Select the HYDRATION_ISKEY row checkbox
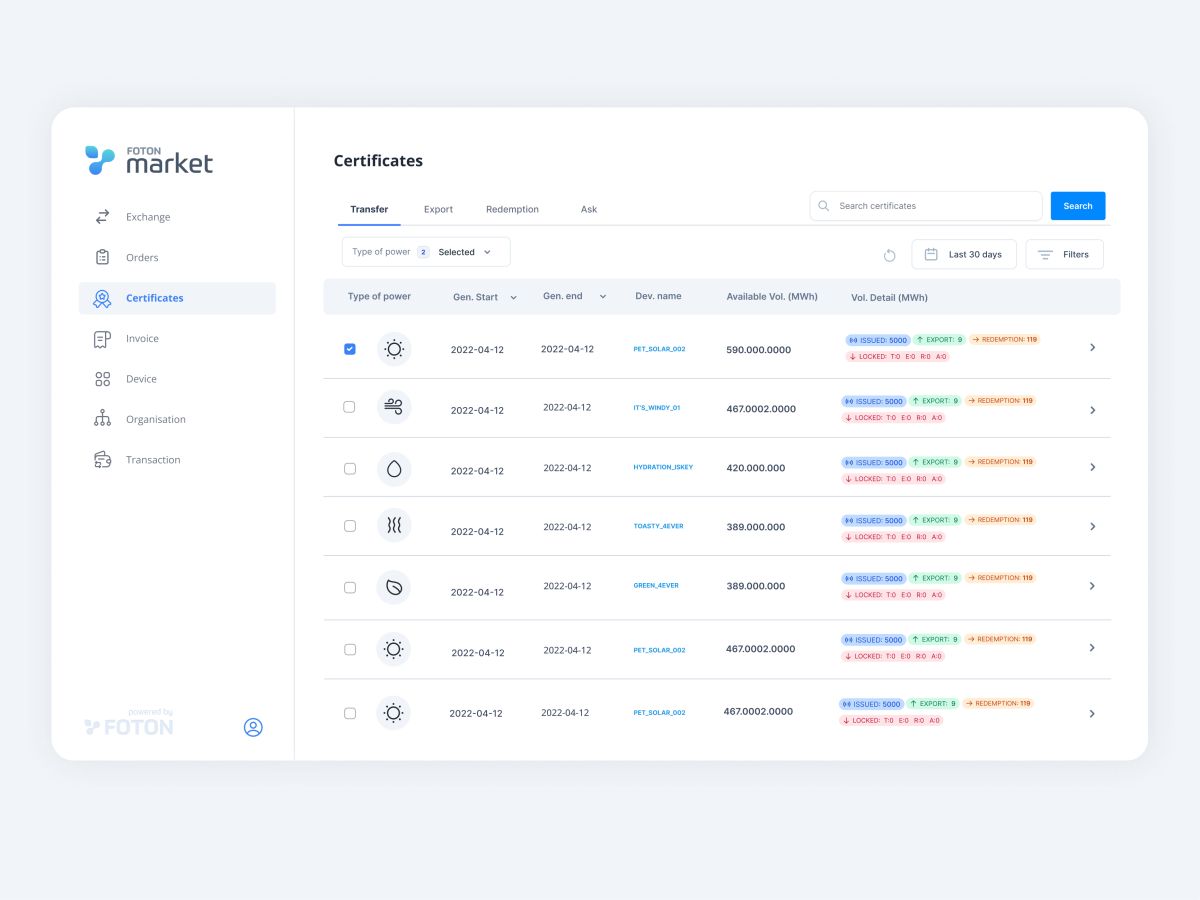 (350, 468)
